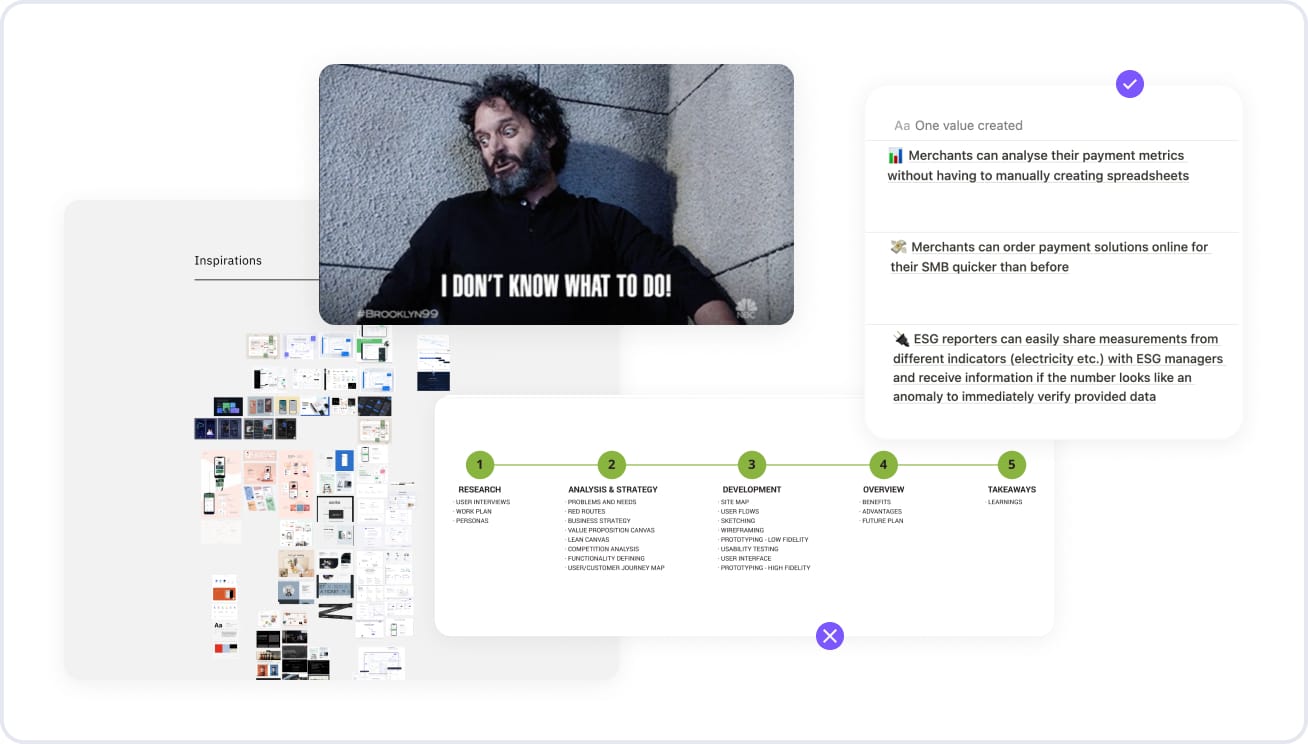Click the flying money emoji icon

pyautogui.click(x=899, y=247)
